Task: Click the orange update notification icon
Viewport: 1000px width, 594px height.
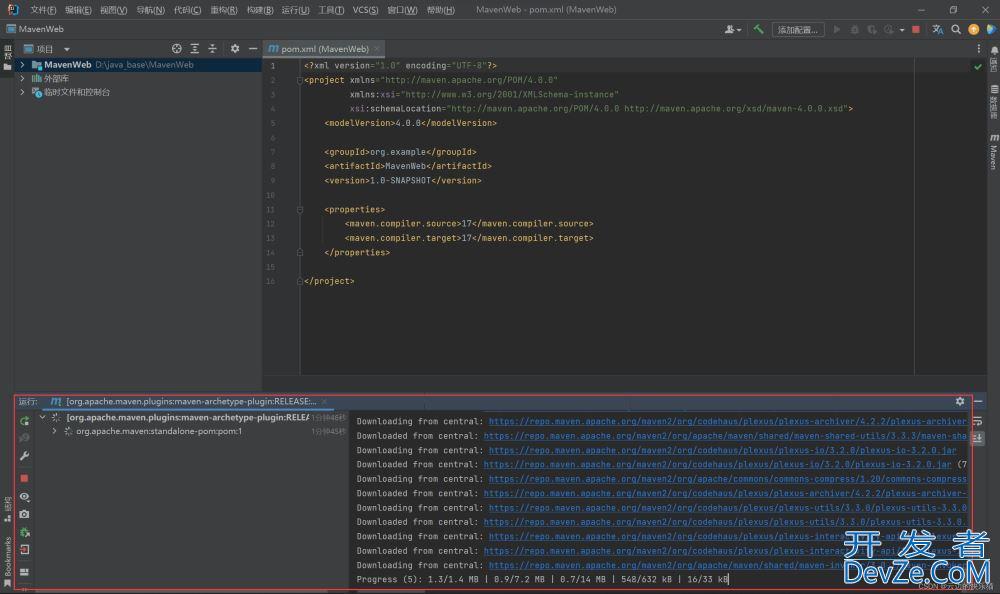Action: tap(973, 29)
